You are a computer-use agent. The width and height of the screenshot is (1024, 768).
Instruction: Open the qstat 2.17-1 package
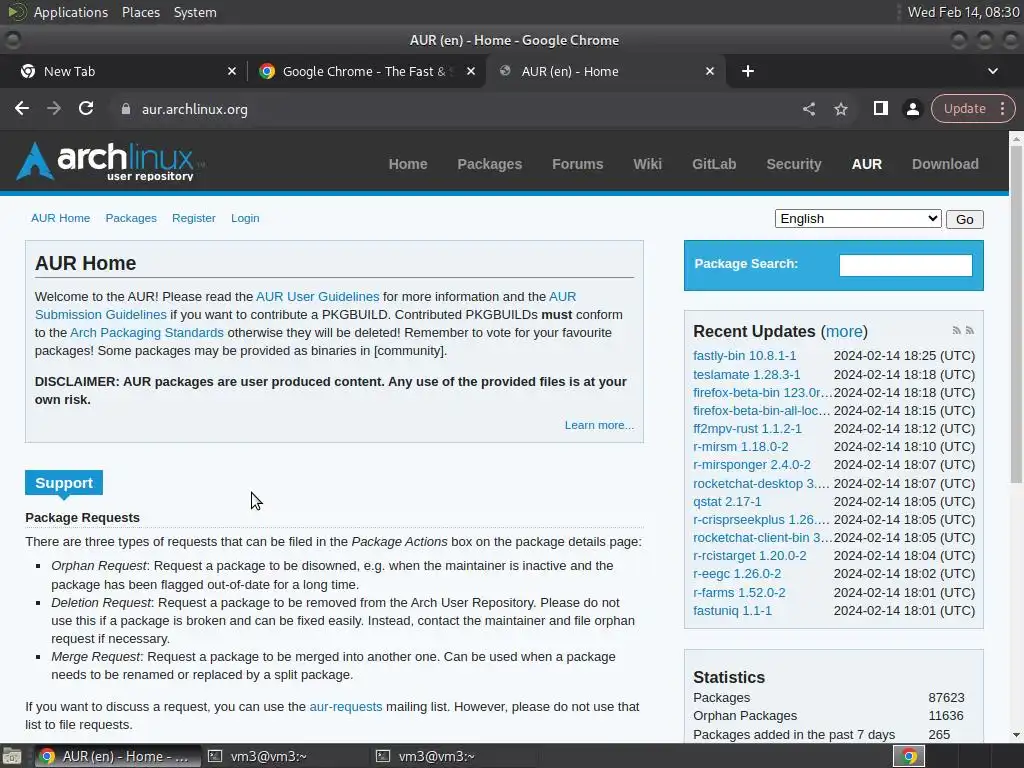tap(727, 502)
